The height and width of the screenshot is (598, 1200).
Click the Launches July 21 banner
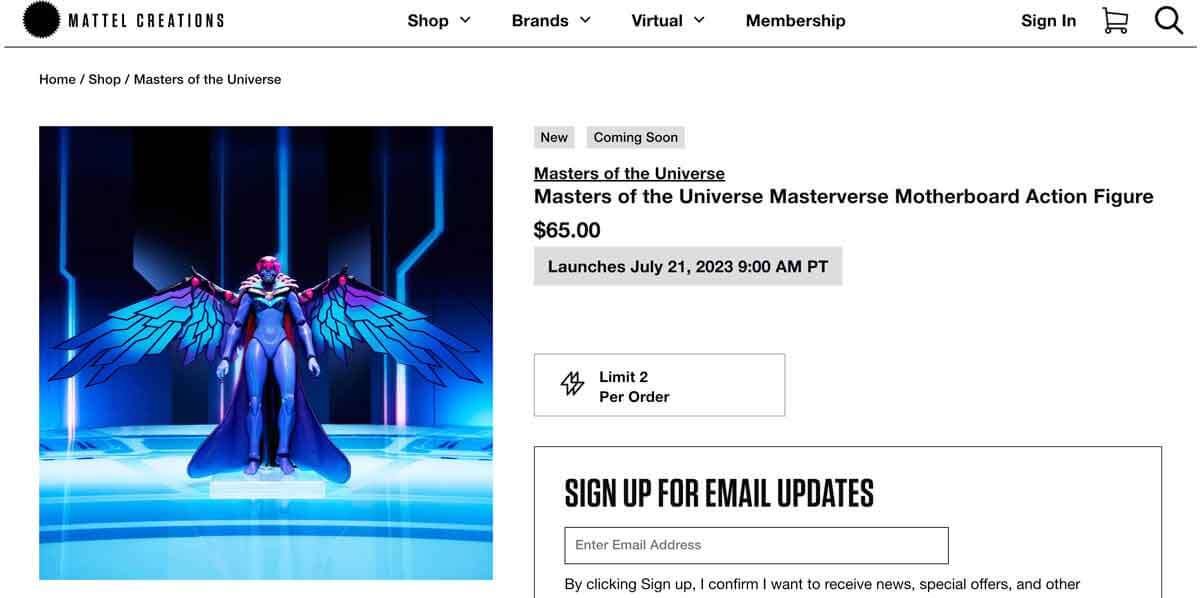tap(688, 266)
